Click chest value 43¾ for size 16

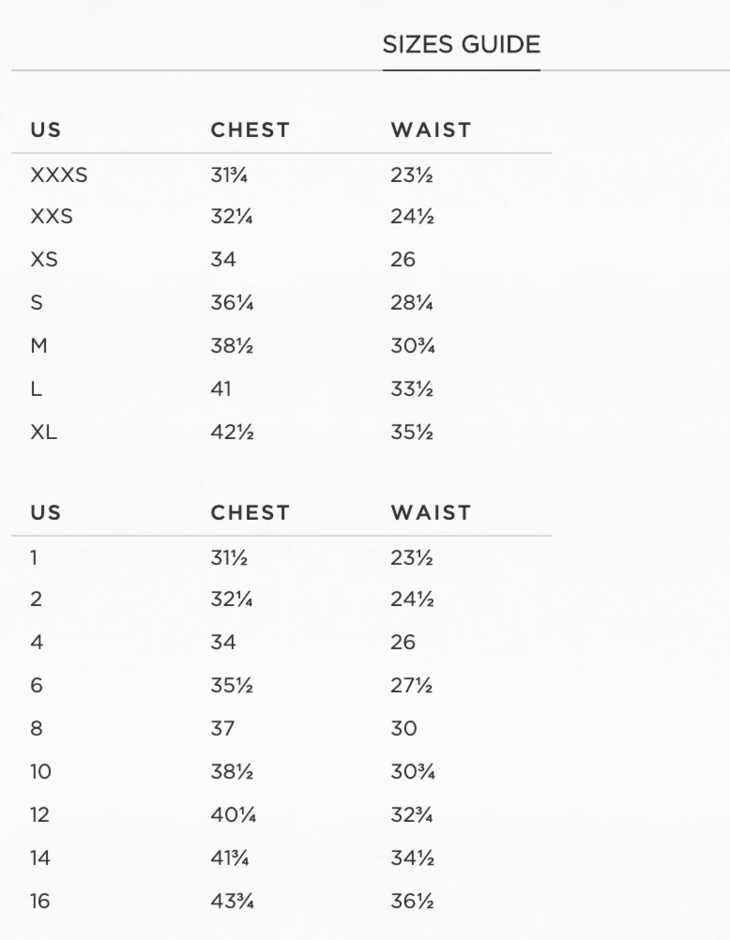pyautogui.click(x=232, y=901)
